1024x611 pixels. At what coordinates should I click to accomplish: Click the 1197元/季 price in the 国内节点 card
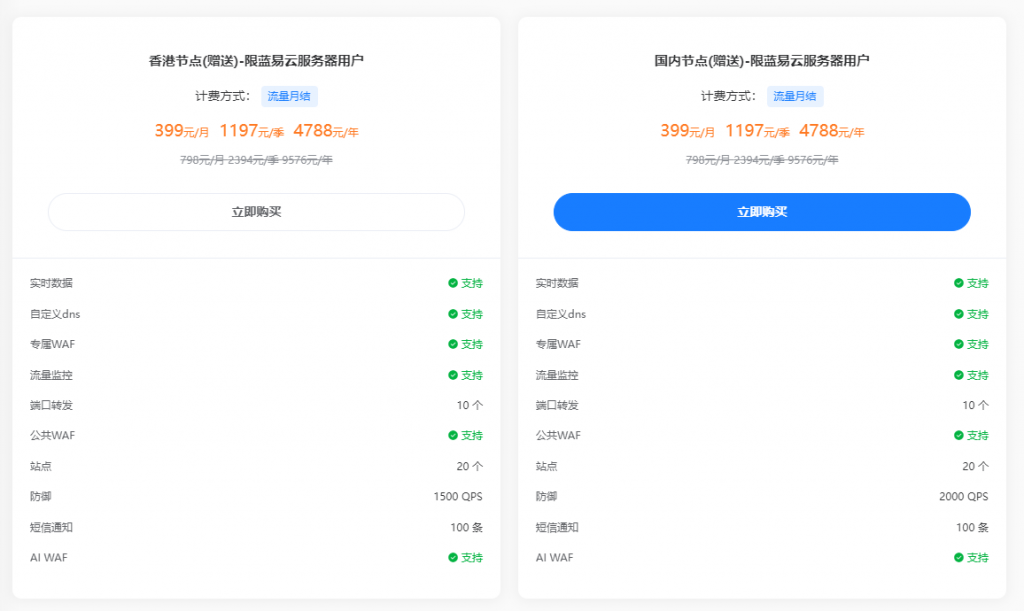[757, 131]
